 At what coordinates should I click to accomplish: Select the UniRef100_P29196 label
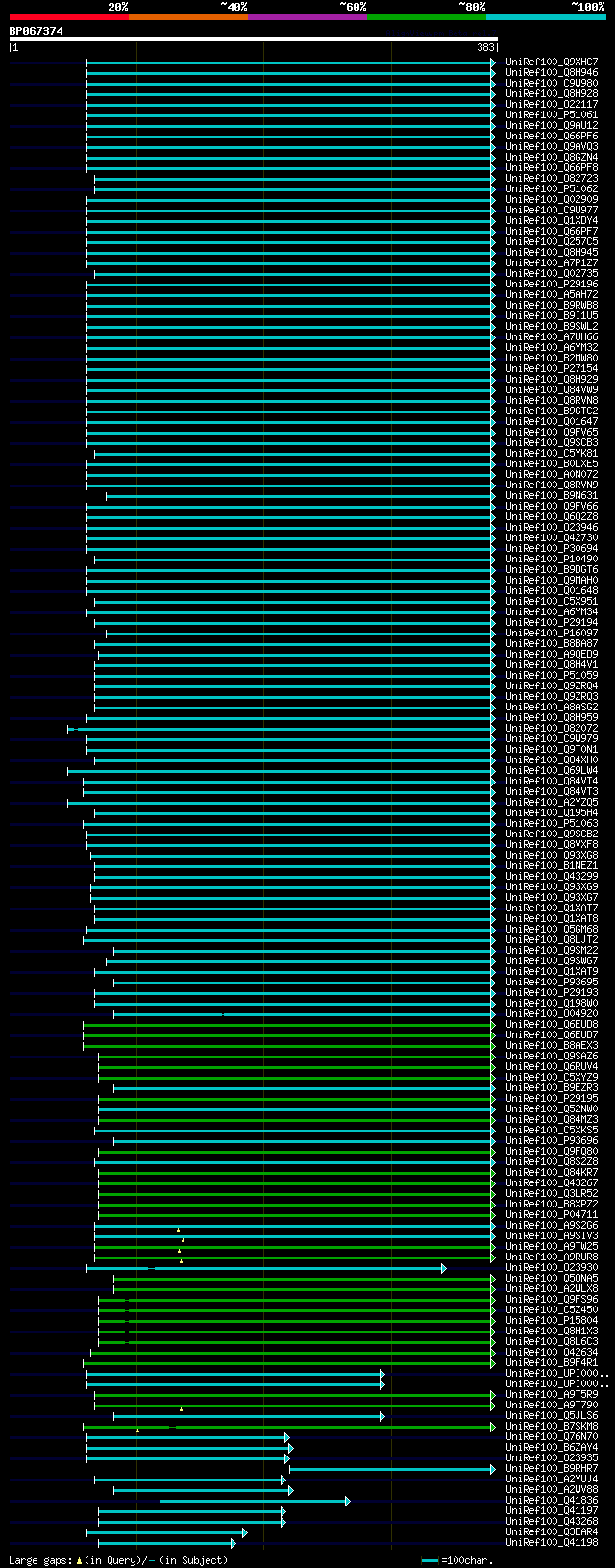[552, 284]
